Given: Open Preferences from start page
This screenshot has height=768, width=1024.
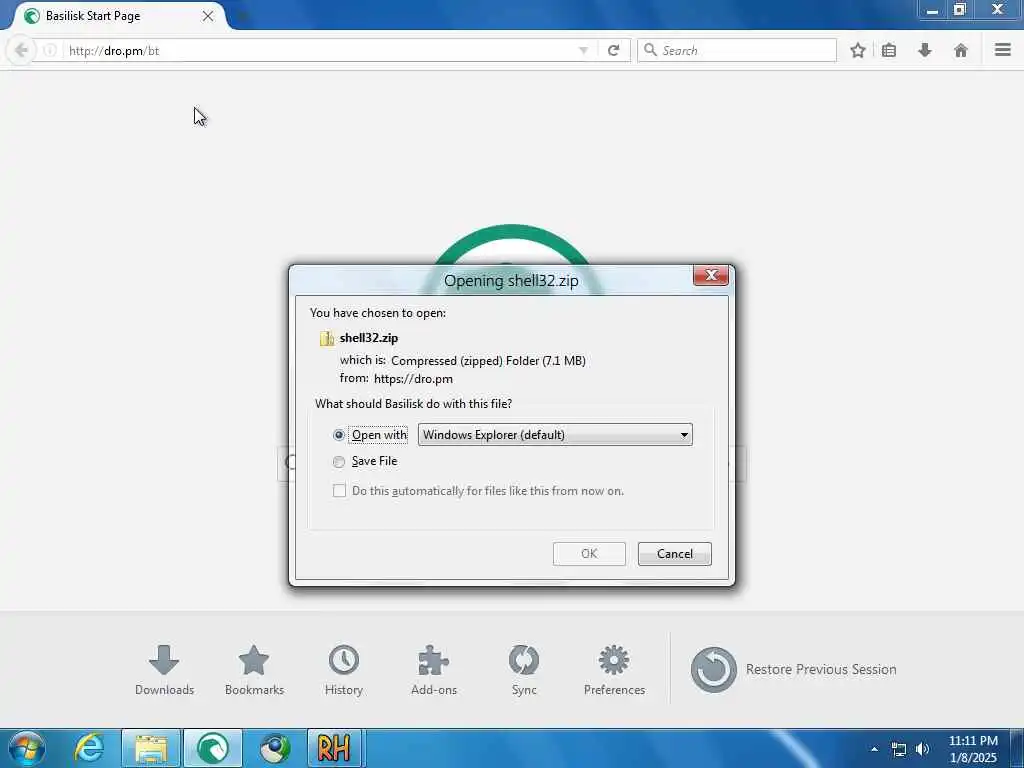Looking at the screenshot, I should pyautogui.click(x=614, y=670).
